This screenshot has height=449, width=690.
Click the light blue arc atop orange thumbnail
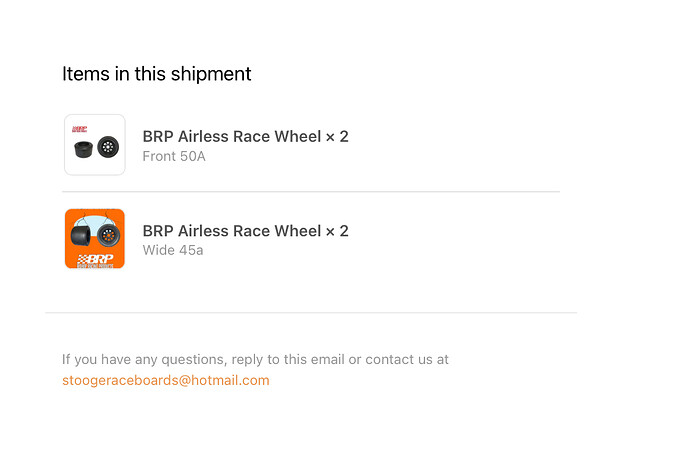(x=94, y=218)
